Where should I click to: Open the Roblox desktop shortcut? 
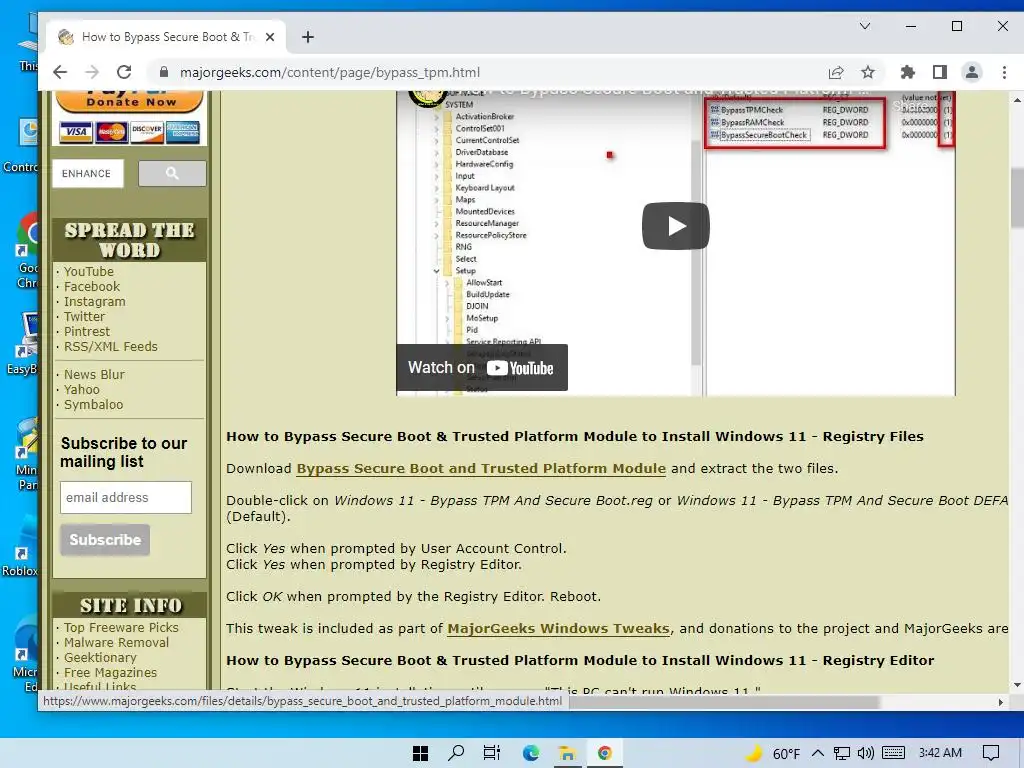tap(20, 549)
